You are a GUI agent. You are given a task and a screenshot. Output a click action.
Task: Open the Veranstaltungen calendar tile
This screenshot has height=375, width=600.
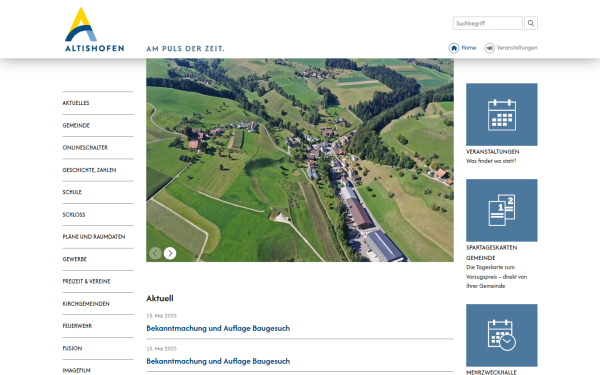[502, 114]
